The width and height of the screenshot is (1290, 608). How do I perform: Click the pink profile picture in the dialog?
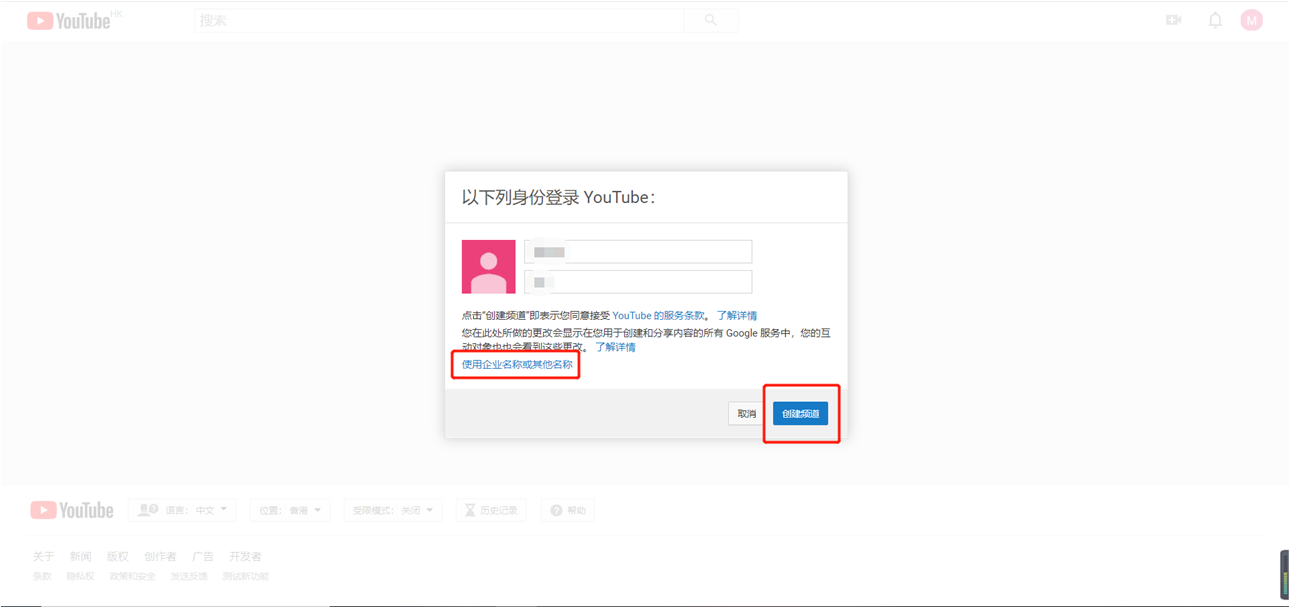(489, 267)
